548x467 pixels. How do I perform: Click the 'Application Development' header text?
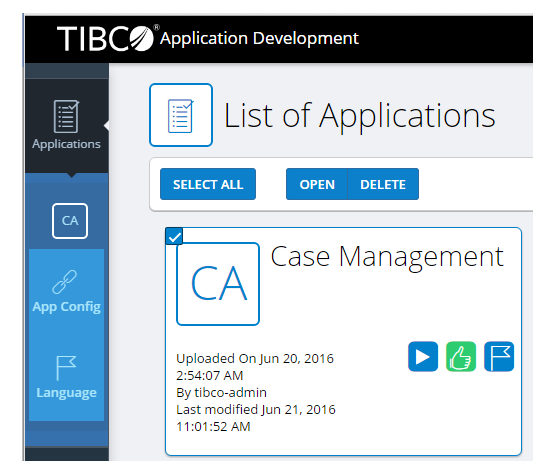(259, 38)
